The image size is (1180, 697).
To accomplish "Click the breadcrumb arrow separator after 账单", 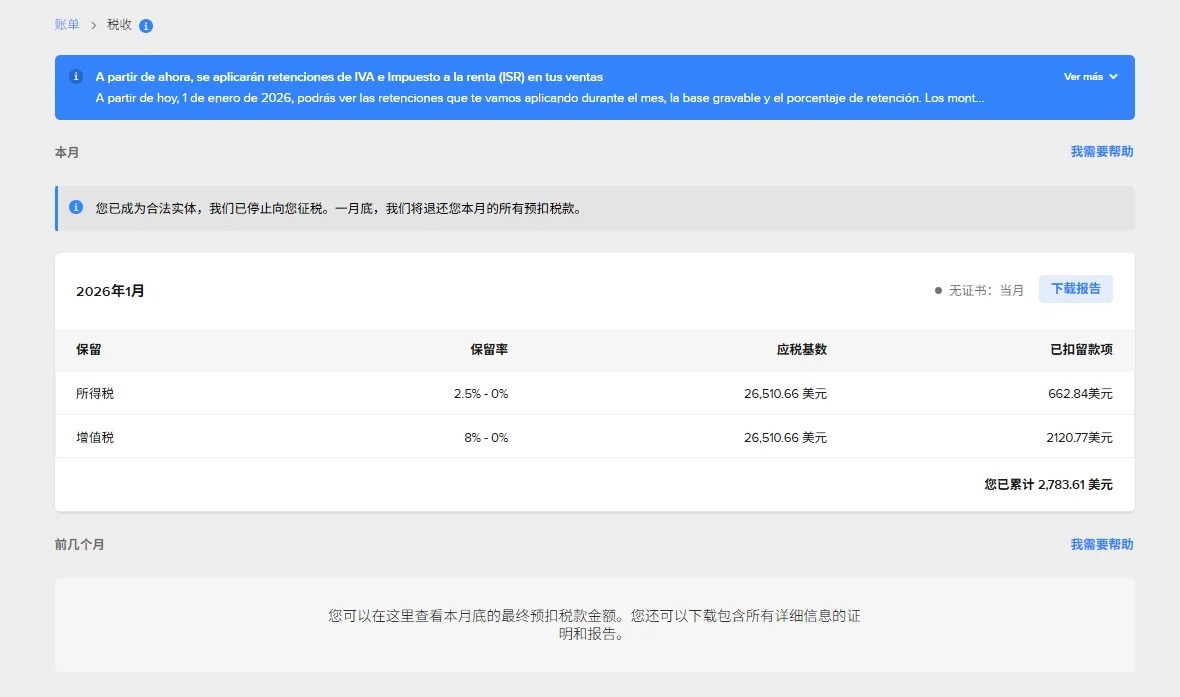I will coord(93,25).
